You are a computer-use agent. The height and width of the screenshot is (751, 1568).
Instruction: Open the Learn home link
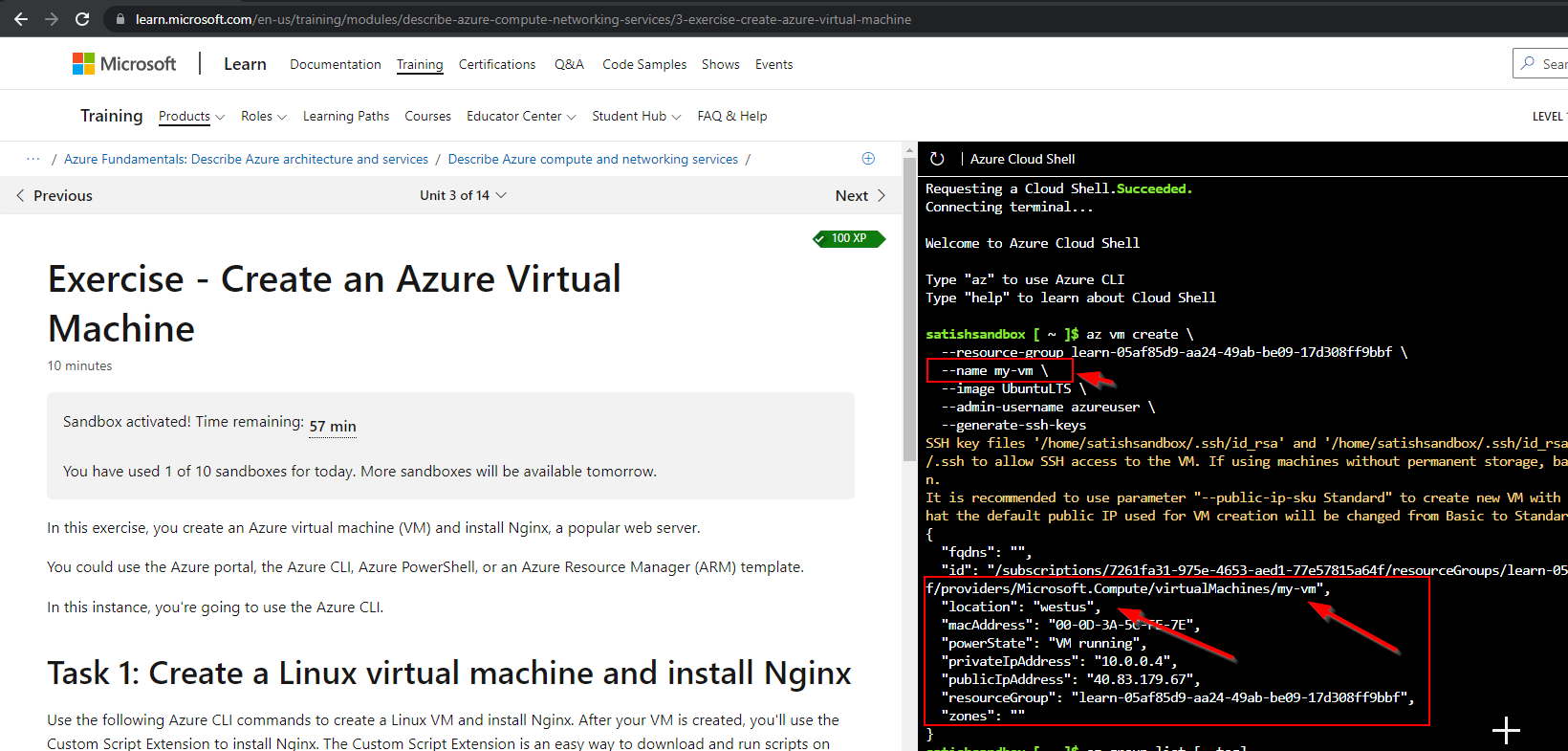coord(245,64)
